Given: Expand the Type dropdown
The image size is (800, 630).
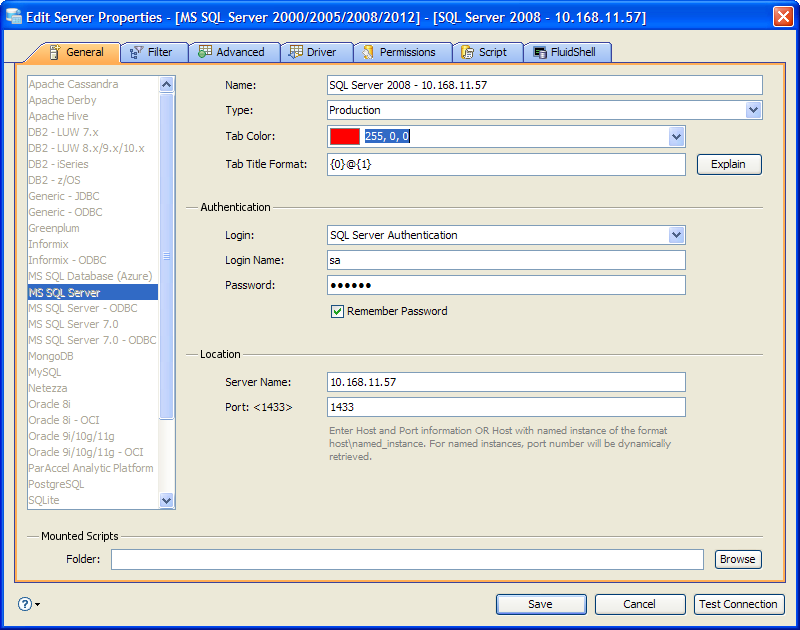Looking at the screenshot, I should point(754,110).
